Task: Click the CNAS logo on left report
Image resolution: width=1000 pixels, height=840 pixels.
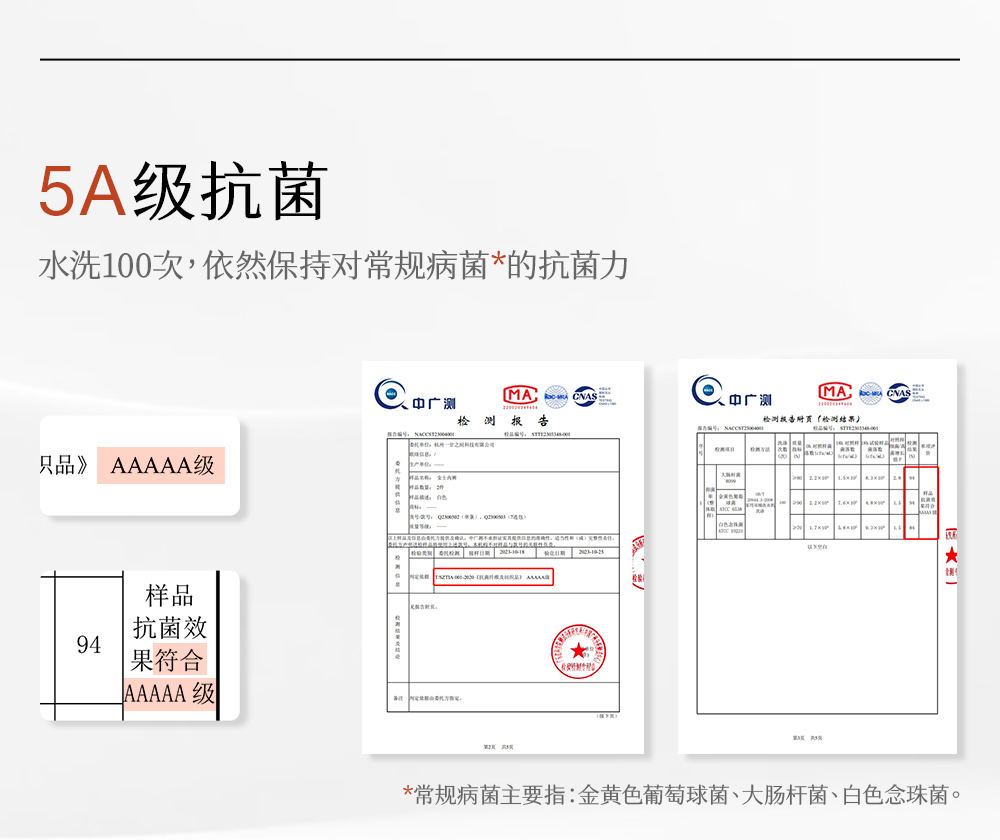Action: coord(594,396)
